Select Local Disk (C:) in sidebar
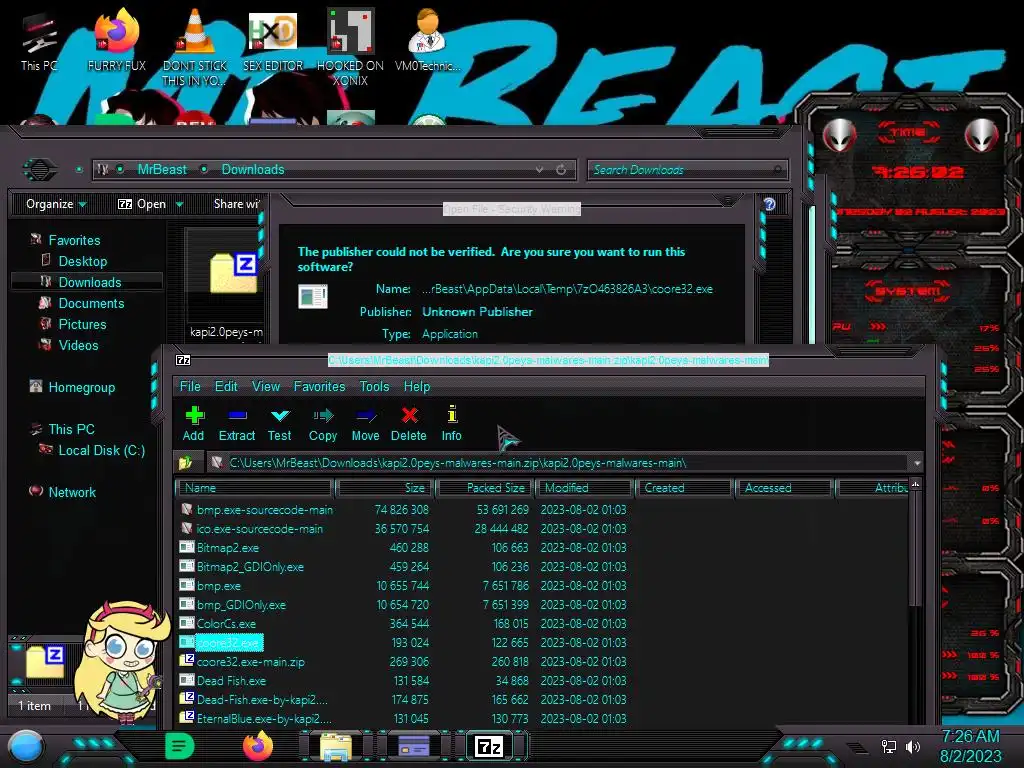This screenshot has height=768, width=1024. click(101, 450)
